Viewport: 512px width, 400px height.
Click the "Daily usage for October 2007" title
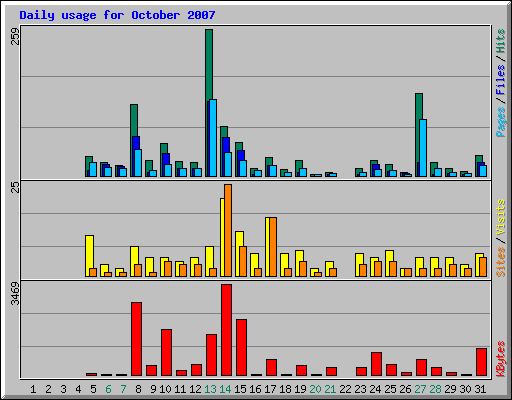[x=117, y=15]
